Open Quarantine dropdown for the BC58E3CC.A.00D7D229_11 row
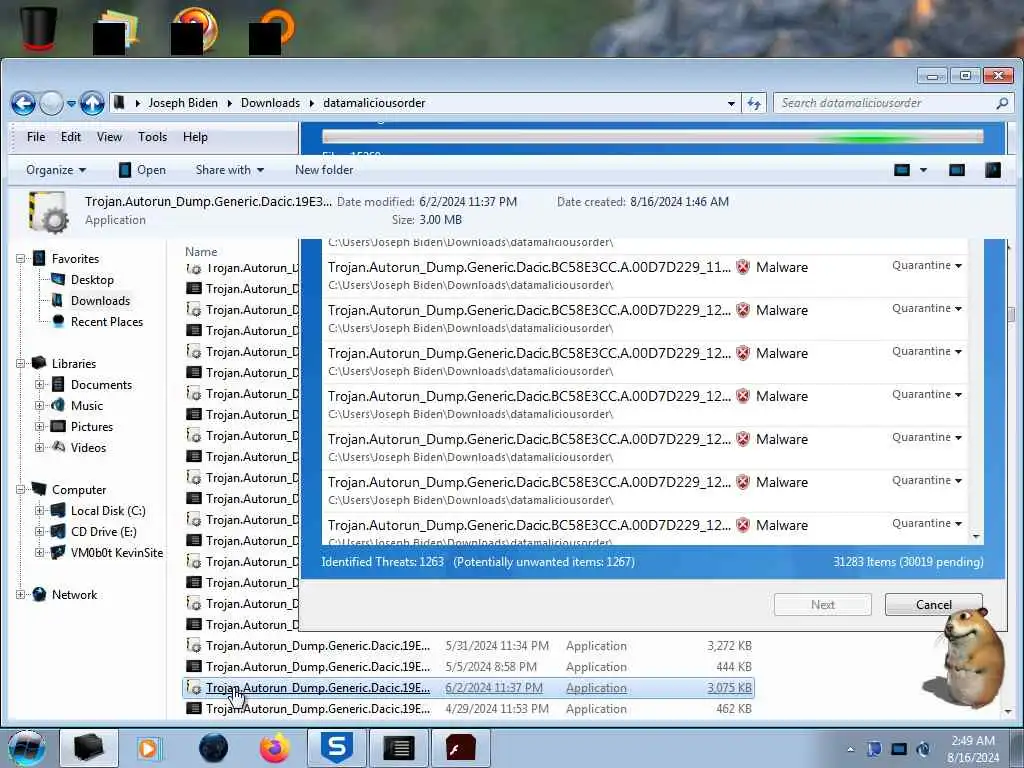The height and width of the screenshot is (768, 1024). click(927, 265)
